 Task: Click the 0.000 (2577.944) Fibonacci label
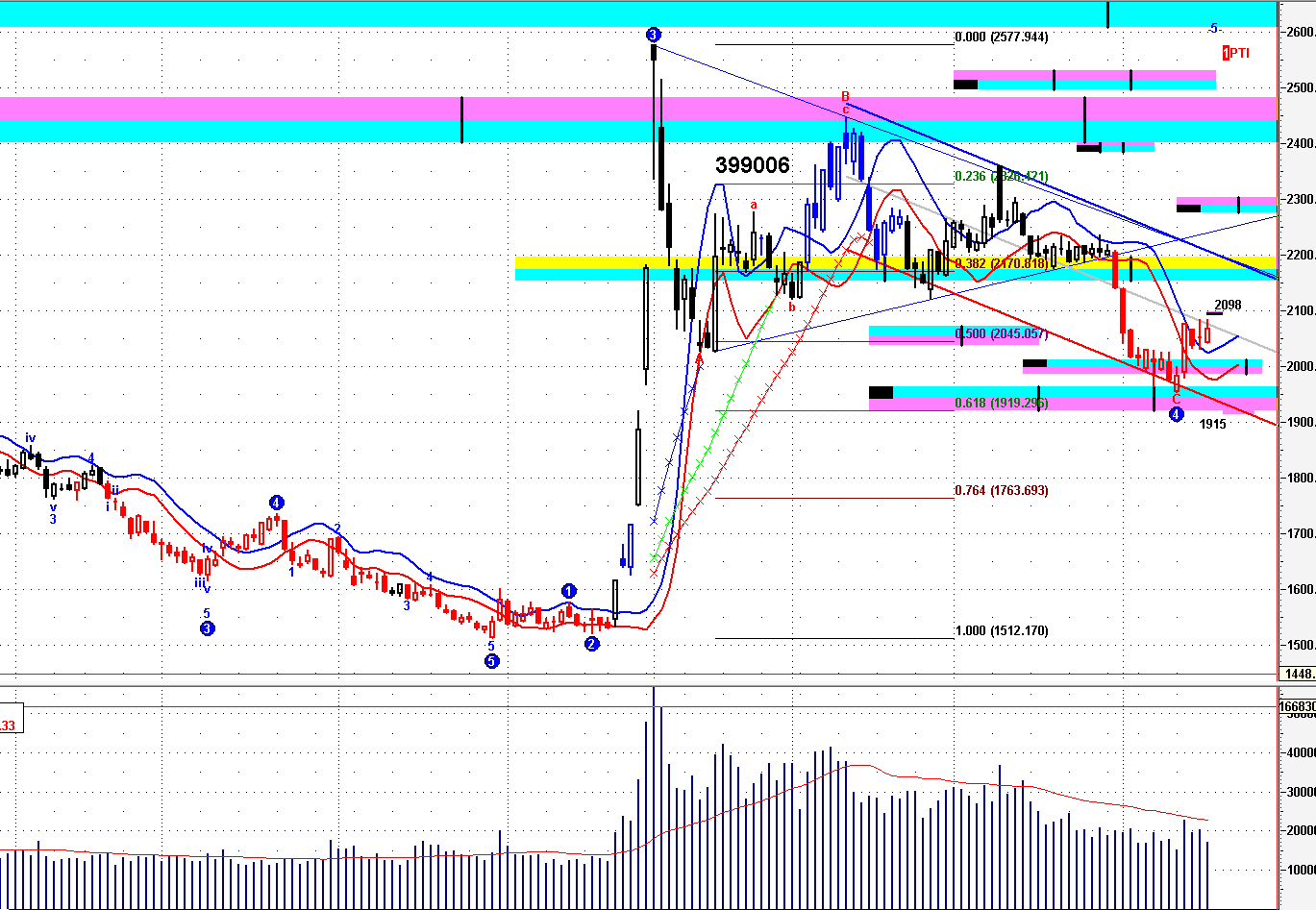(1001, 37)
